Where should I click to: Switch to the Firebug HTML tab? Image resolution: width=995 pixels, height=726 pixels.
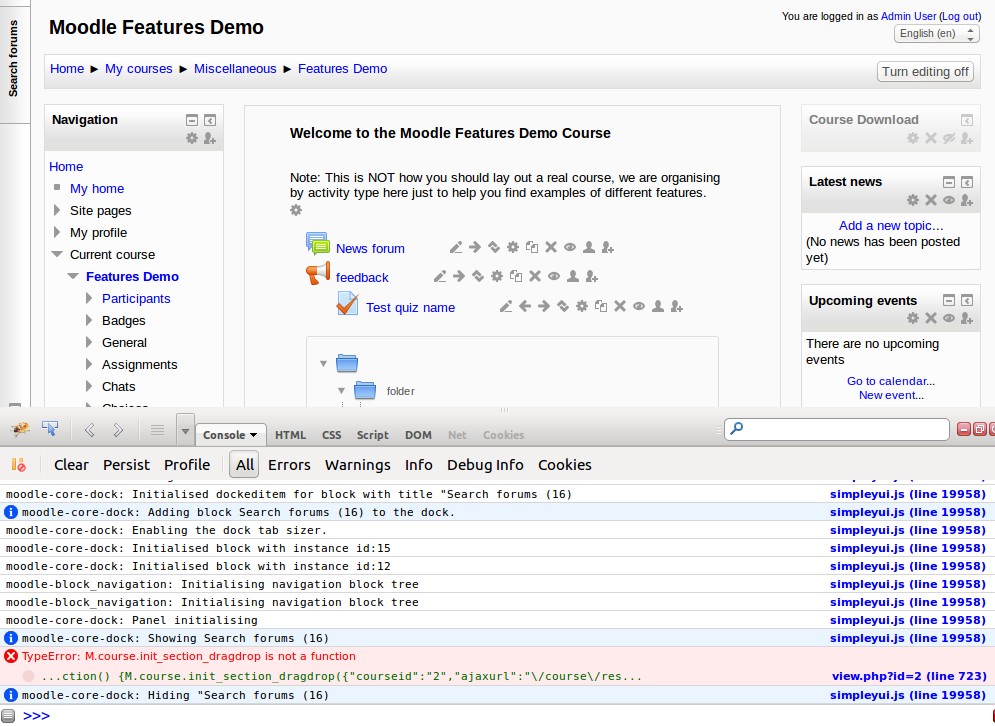pos(290,435)
